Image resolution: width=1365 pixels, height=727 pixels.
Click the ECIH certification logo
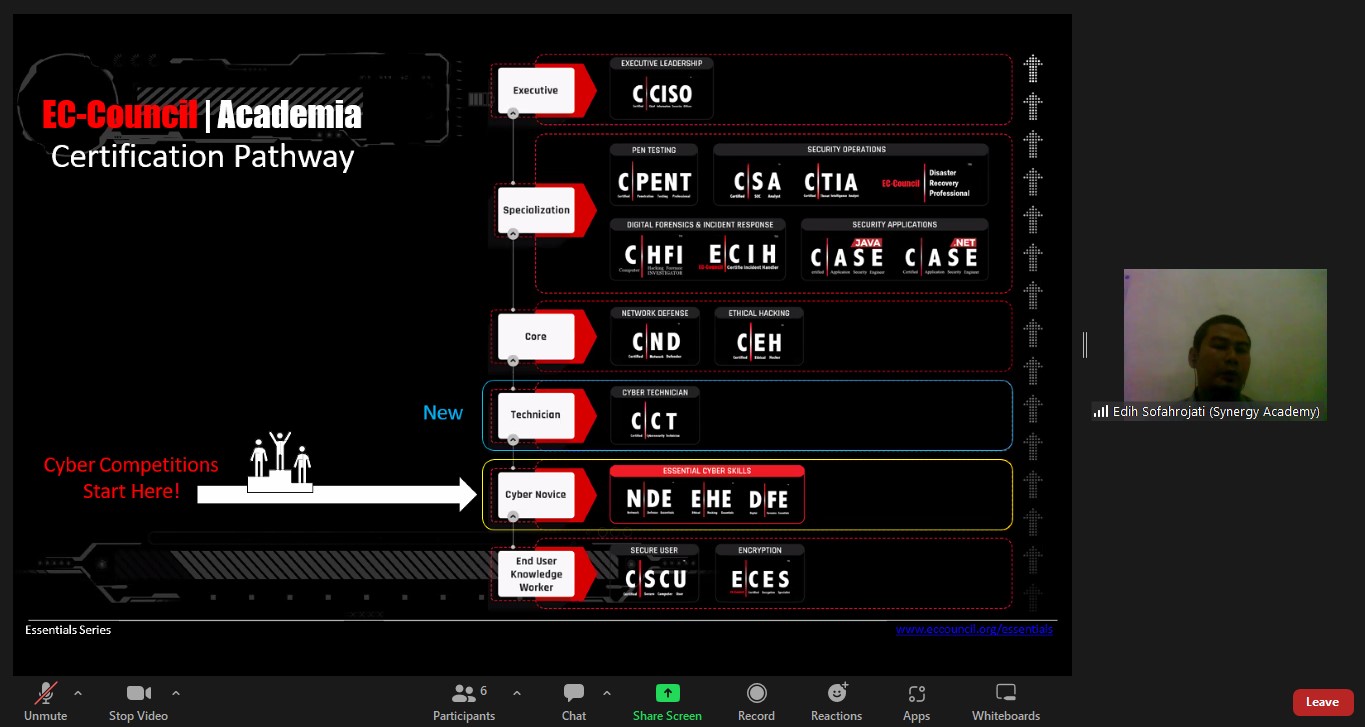[x=738, y=256]
